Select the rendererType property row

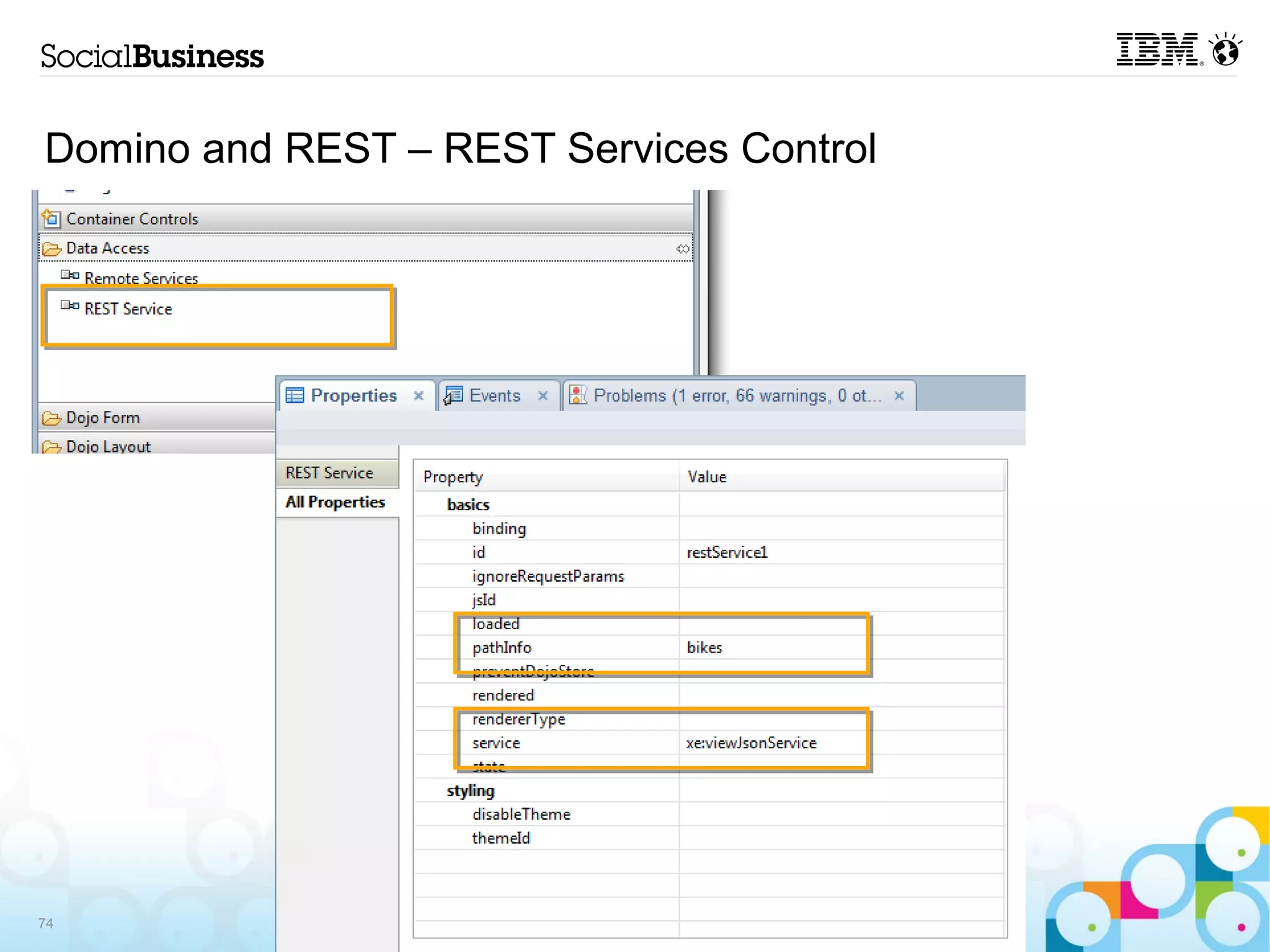click(x=709, y=719)
